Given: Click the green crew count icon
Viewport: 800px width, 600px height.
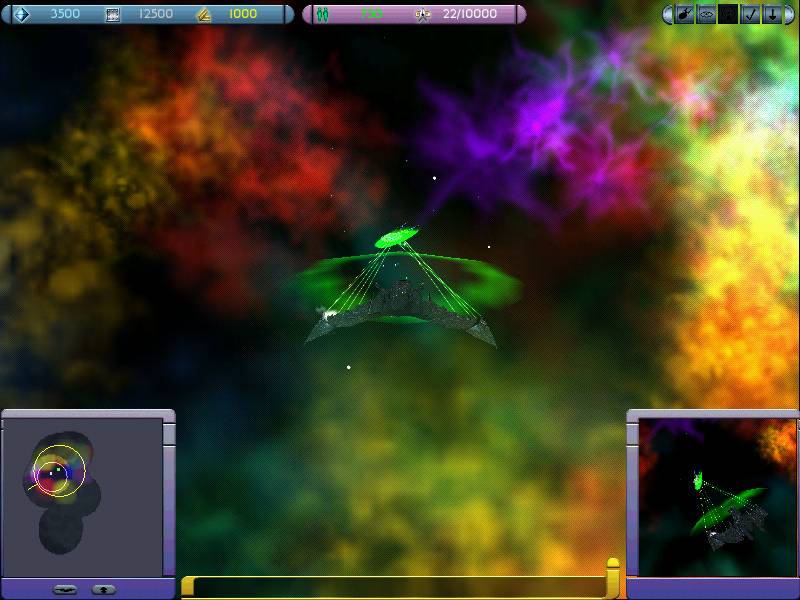Looking at the screenshot, I should (x=323, y=14).
